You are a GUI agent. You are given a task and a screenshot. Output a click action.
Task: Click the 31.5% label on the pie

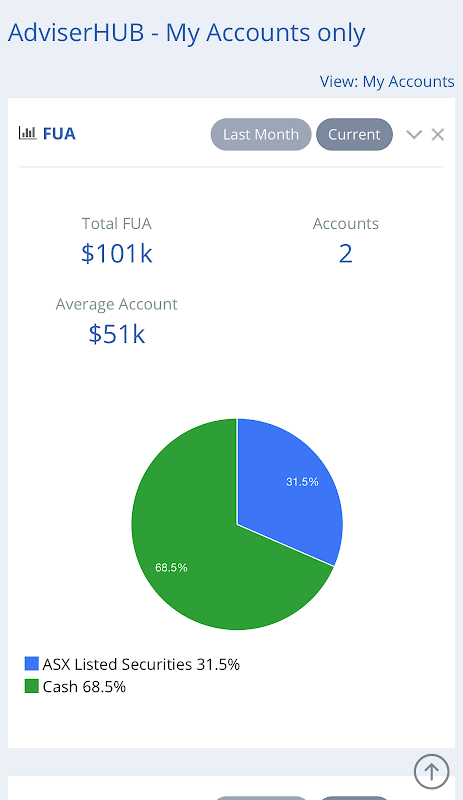tap(302, 482)
